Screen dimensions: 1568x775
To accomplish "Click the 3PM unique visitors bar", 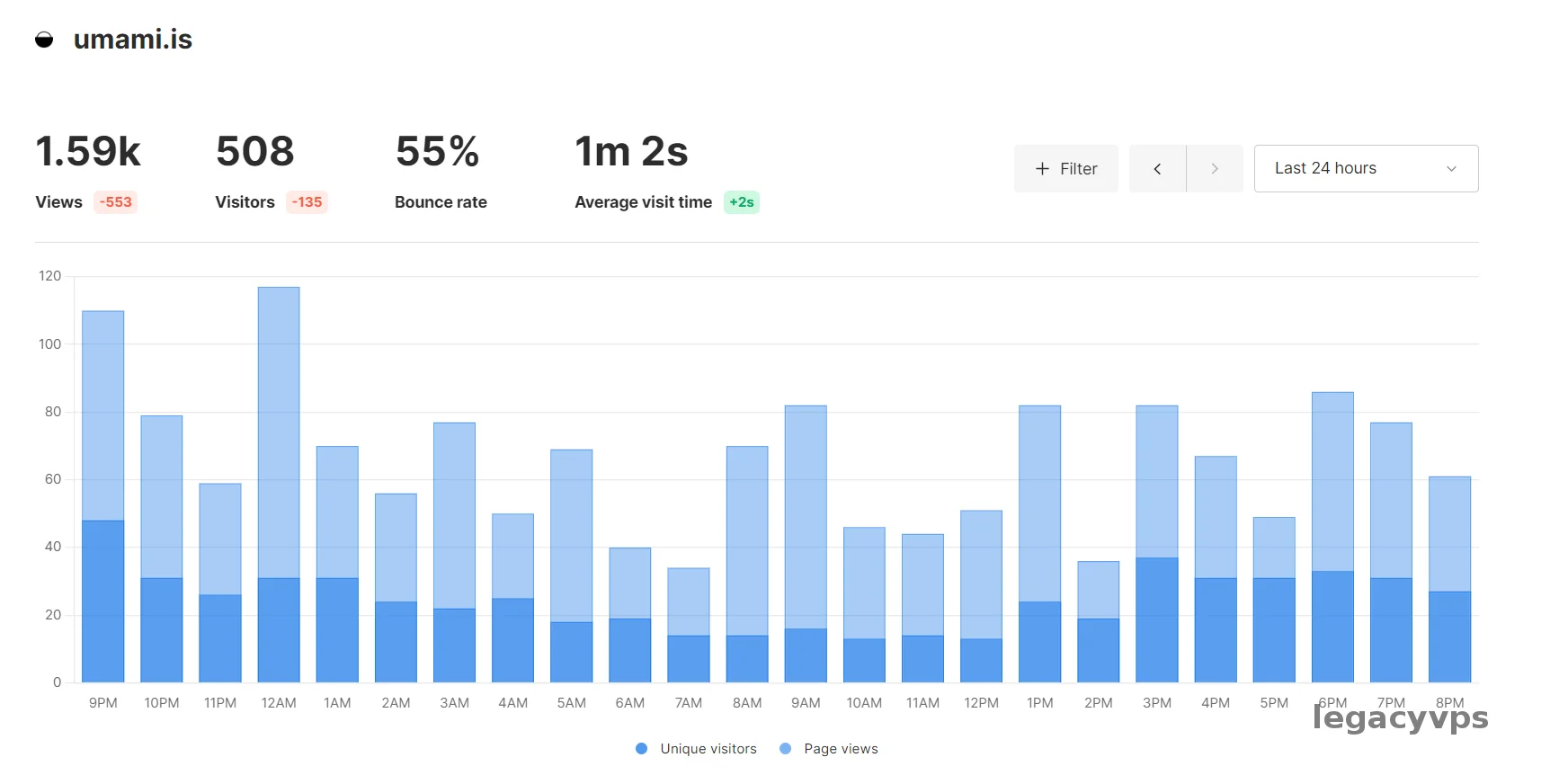I will (1157, 620).
